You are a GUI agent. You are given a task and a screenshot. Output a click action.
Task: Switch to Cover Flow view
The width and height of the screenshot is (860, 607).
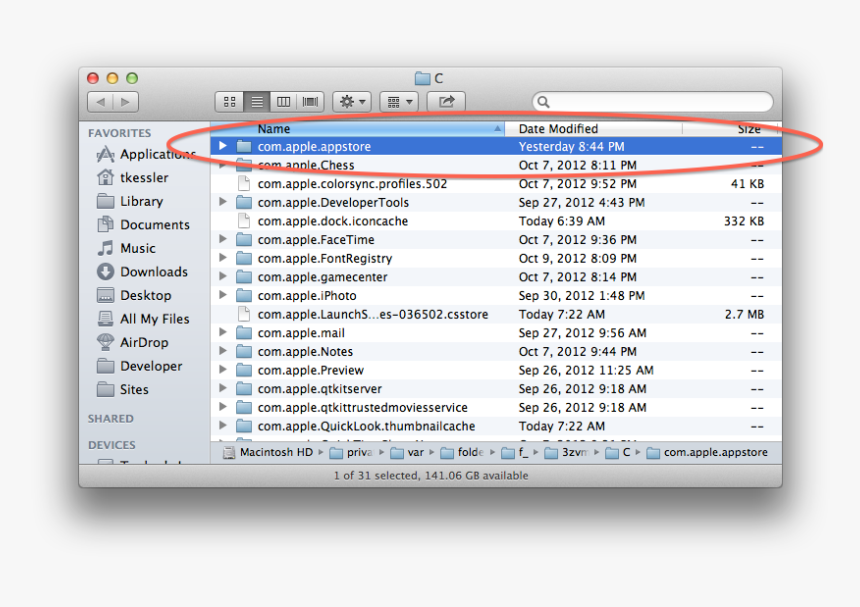[310, 102]
